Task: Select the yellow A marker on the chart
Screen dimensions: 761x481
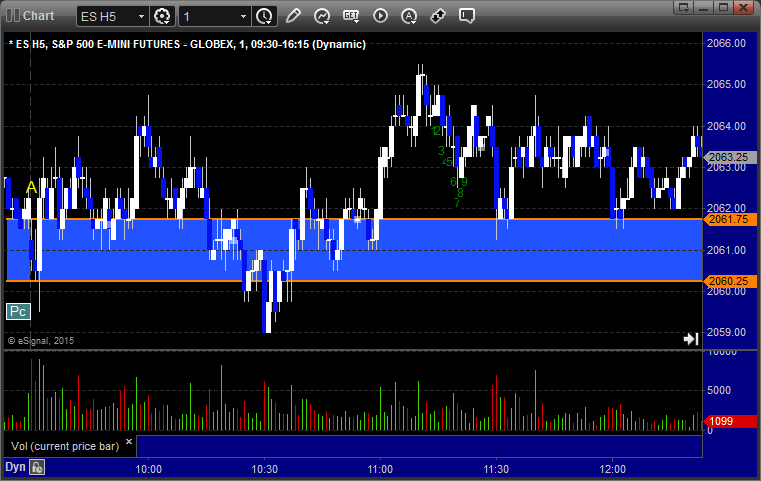Action: 32,187
